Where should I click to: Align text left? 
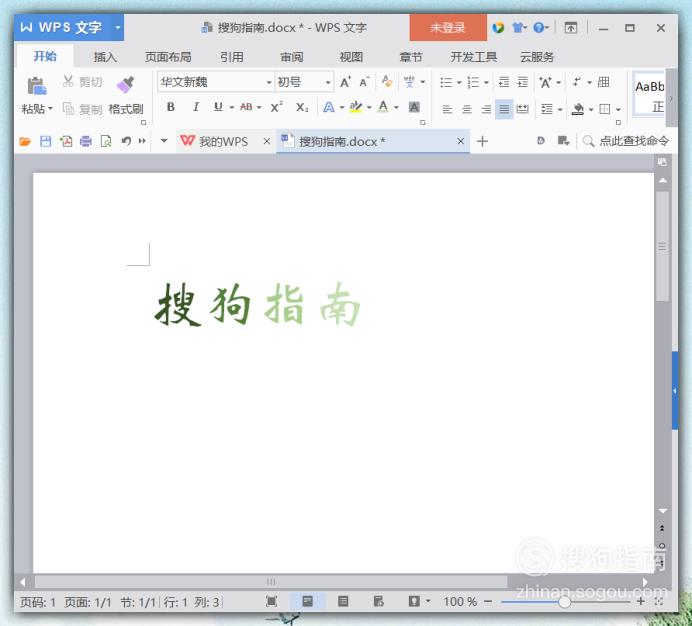tap(447, 109)
